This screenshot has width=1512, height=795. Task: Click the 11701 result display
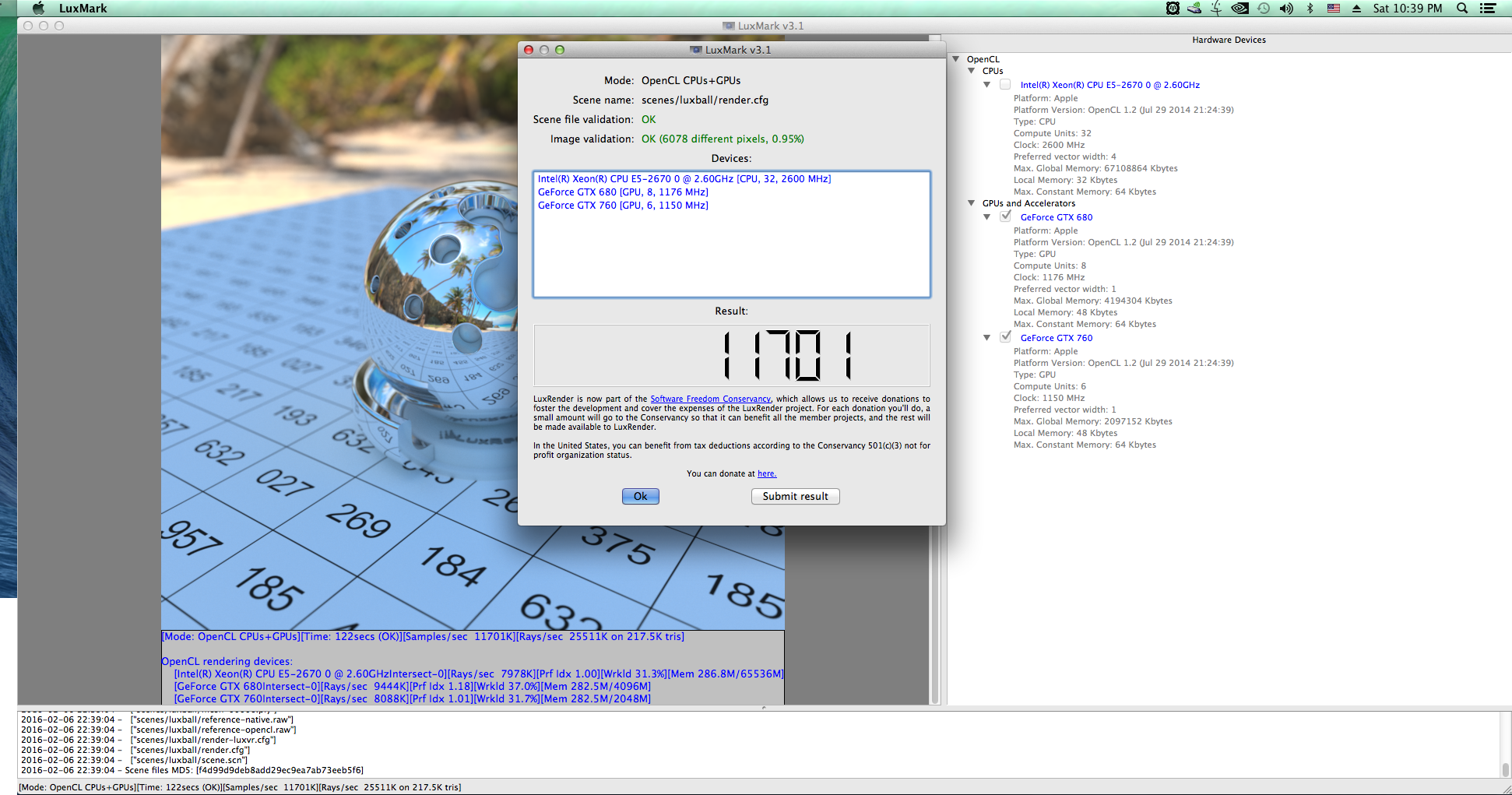click(x=731, y=356)
